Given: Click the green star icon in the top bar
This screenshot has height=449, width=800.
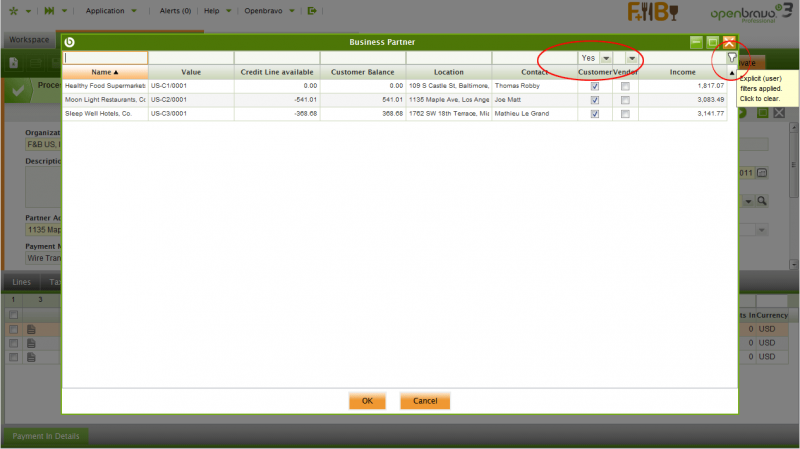Looking at the screenshot, I should coord(12,11).
